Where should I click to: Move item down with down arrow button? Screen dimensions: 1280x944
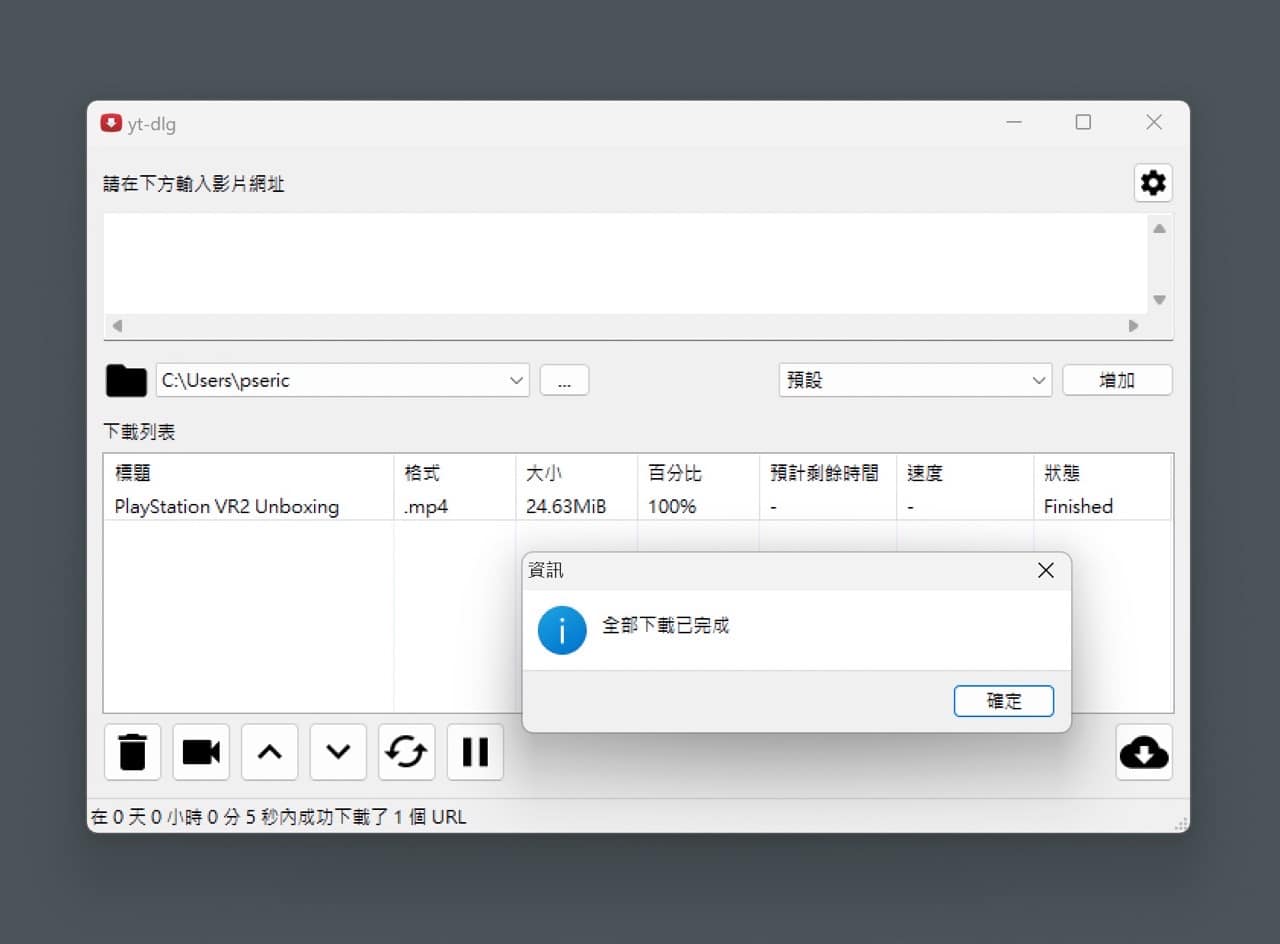coord(338,752)
